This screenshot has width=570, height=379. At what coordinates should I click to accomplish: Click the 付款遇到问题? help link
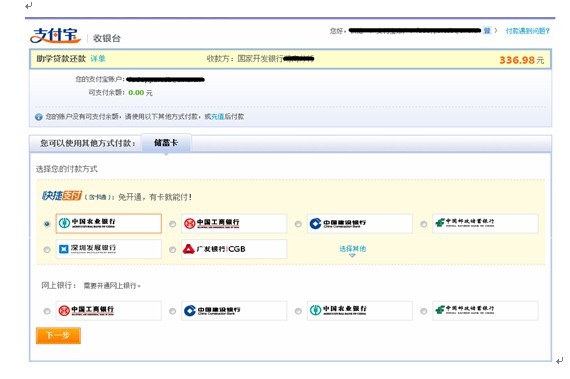coord(527,31)
